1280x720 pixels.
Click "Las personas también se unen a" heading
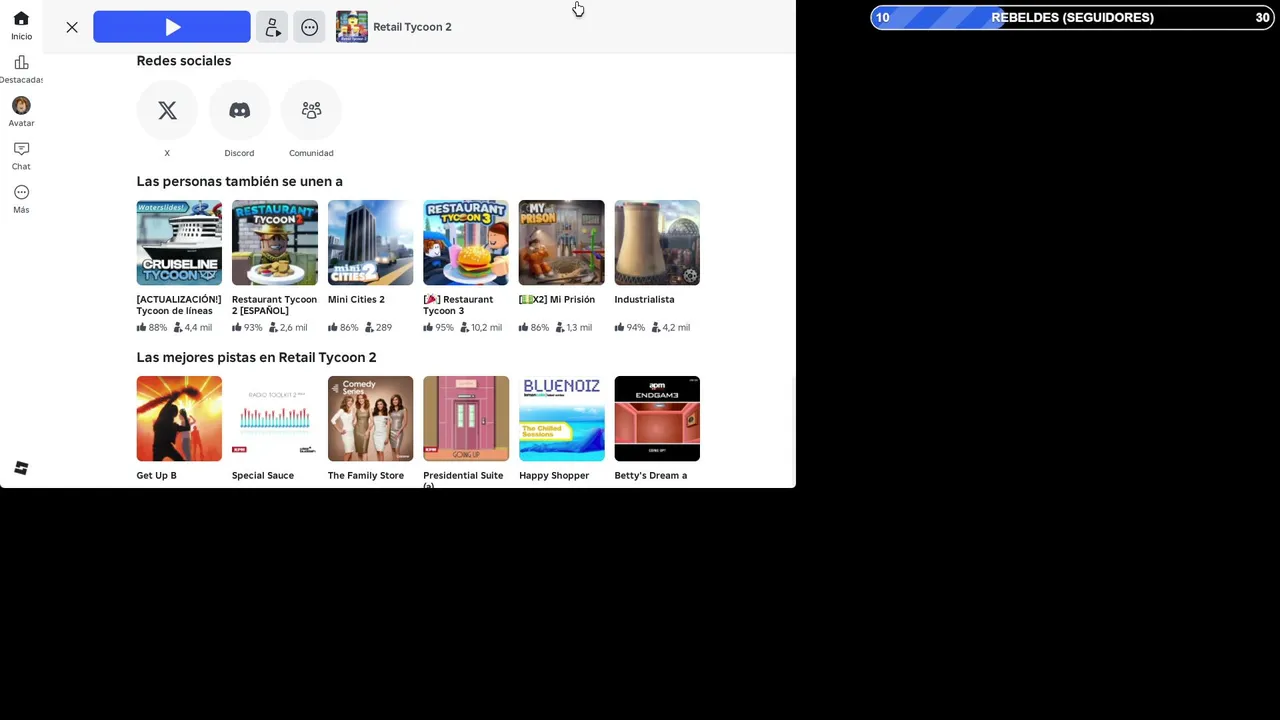click(x=240, y=181)
